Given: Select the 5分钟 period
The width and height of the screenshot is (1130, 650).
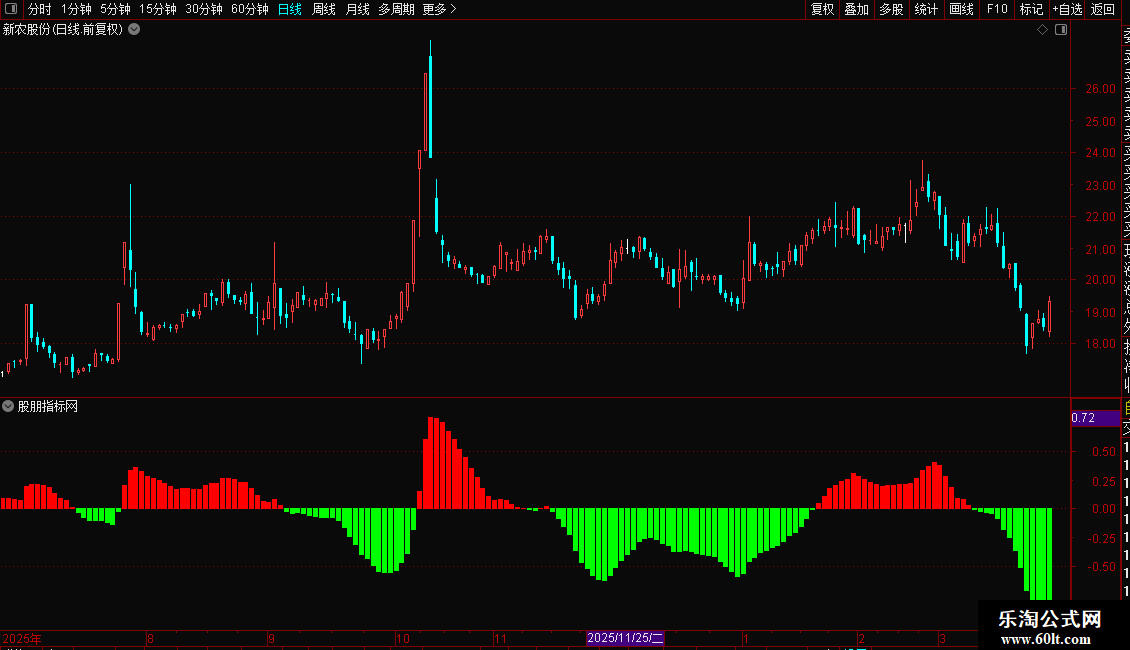Looking at the screenshot, I should [x=115, y=9].
